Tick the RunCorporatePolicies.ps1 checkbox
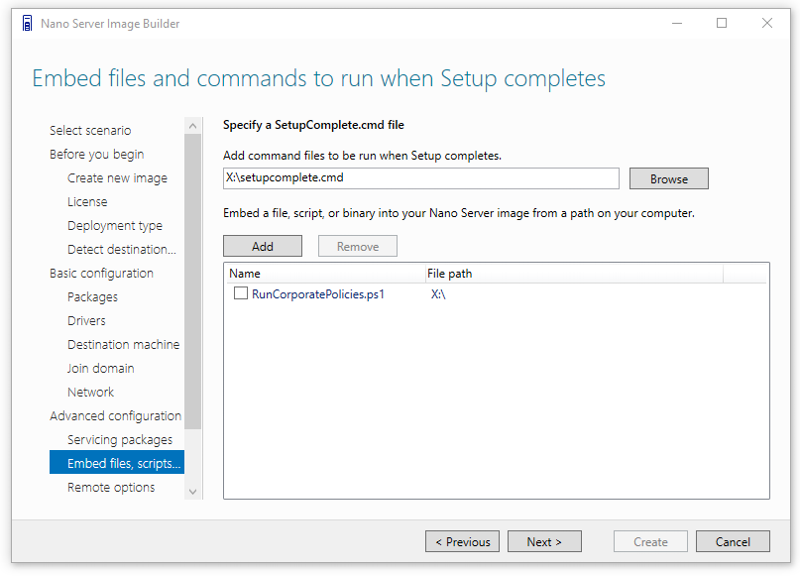The image size is (800, 579). pos(240,293)
